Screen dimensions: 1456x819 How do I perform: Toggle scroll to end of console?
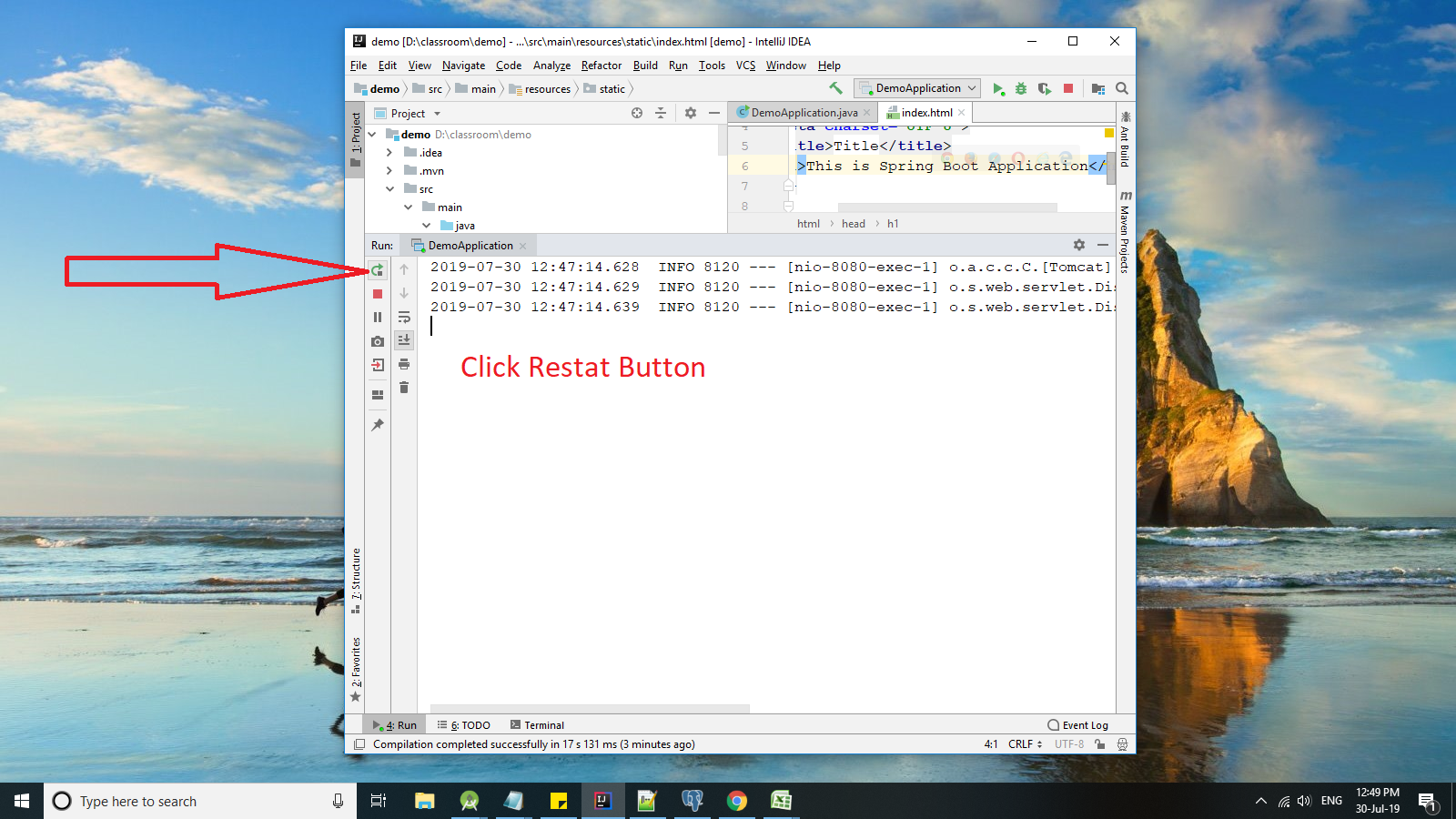[404, 340]
